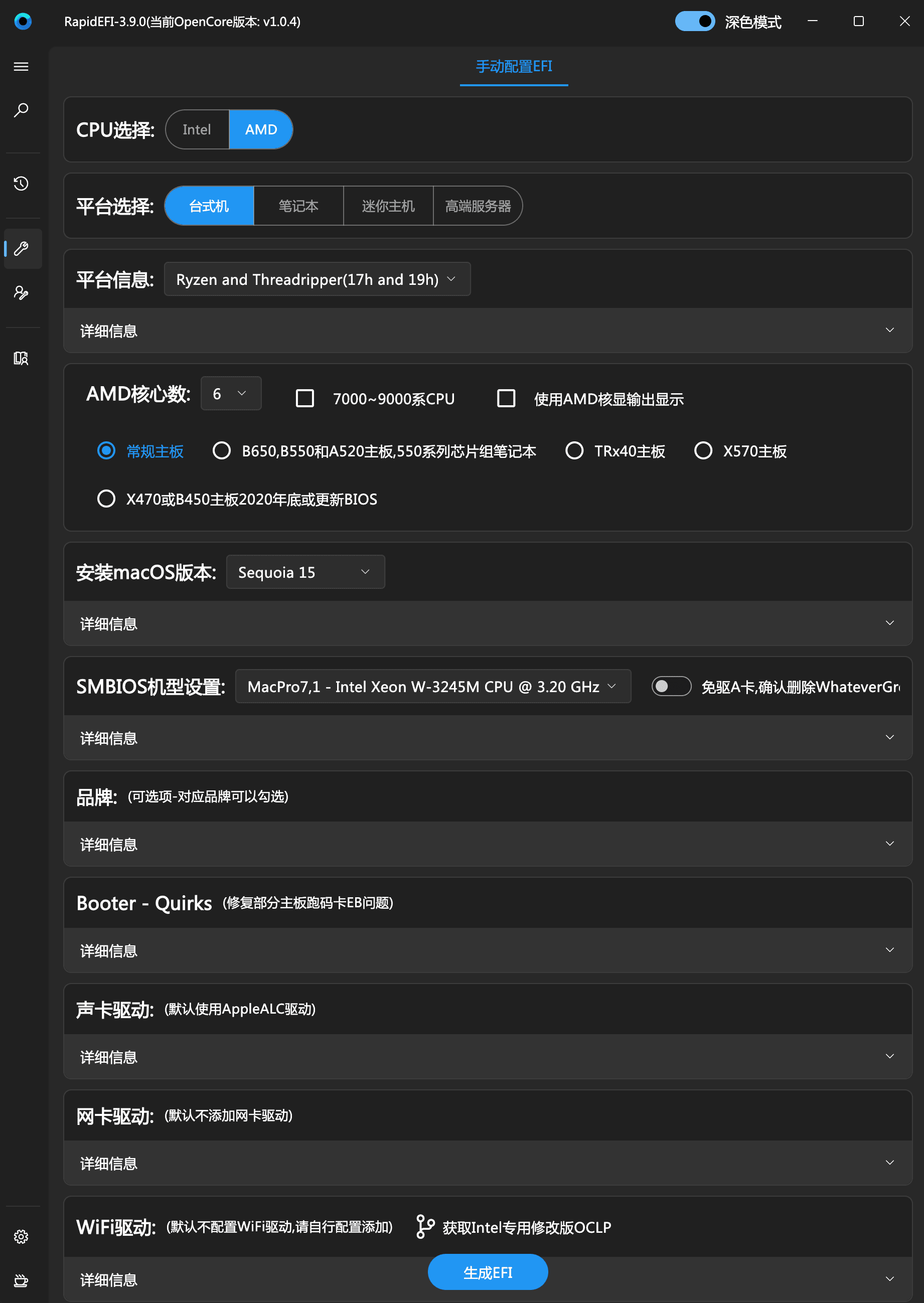The width and height of the screenshot is (924, 1303).
Task: Select the wrench manual config icon
Action: tap(21, 249)
